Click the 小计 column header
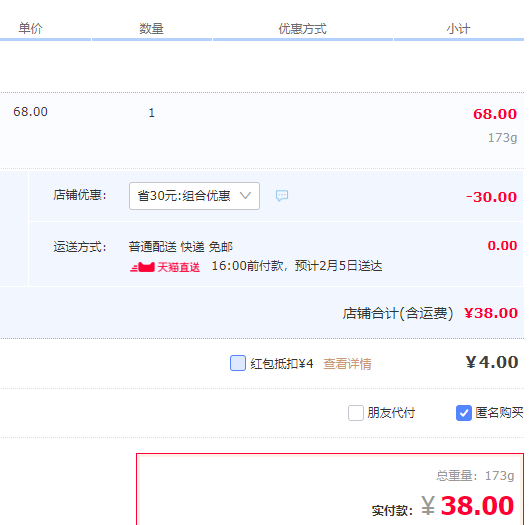Screen dimensions: 529x525 point(458,29)
